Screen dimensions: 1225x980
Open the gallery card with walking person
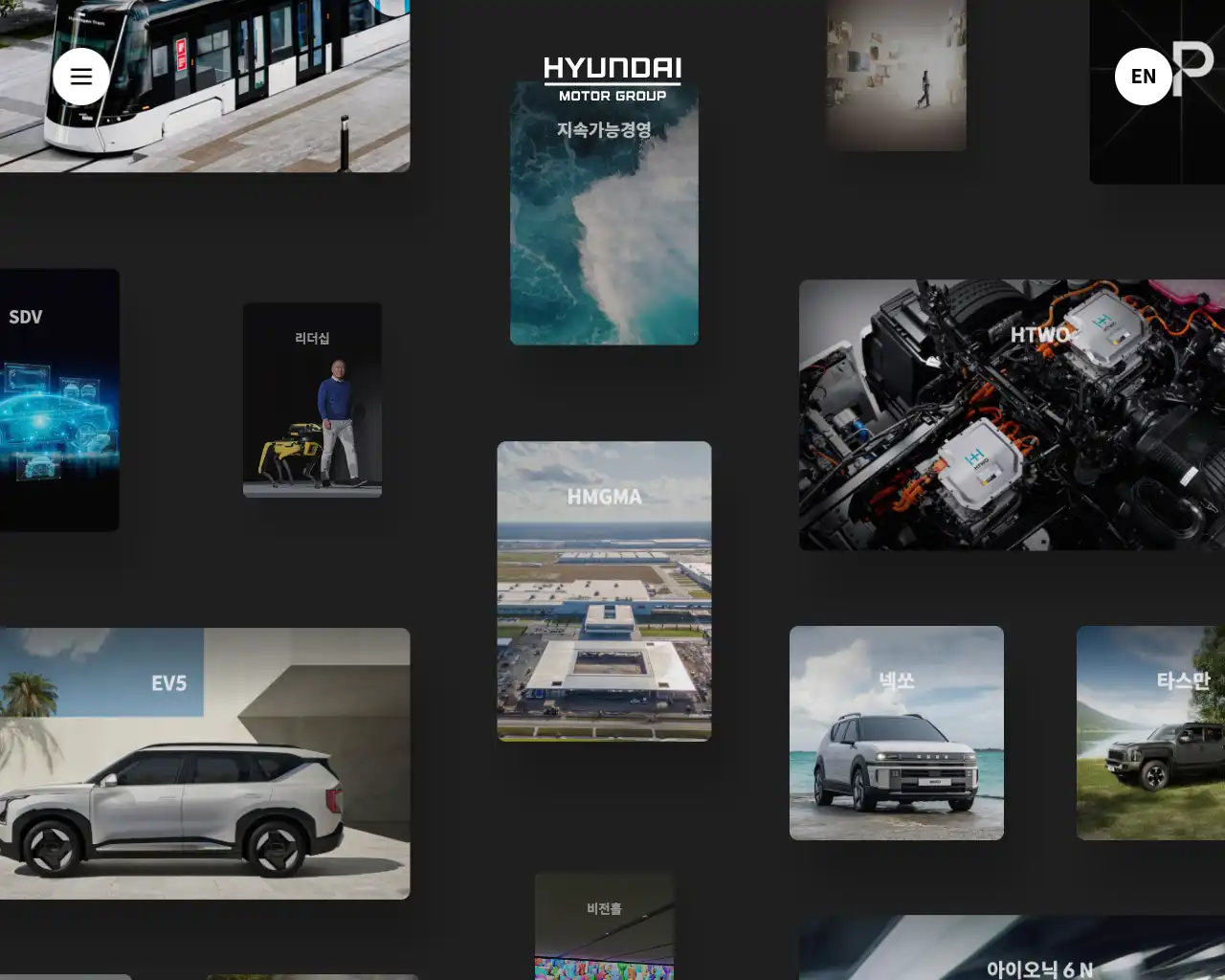click(x=896, y=75)
